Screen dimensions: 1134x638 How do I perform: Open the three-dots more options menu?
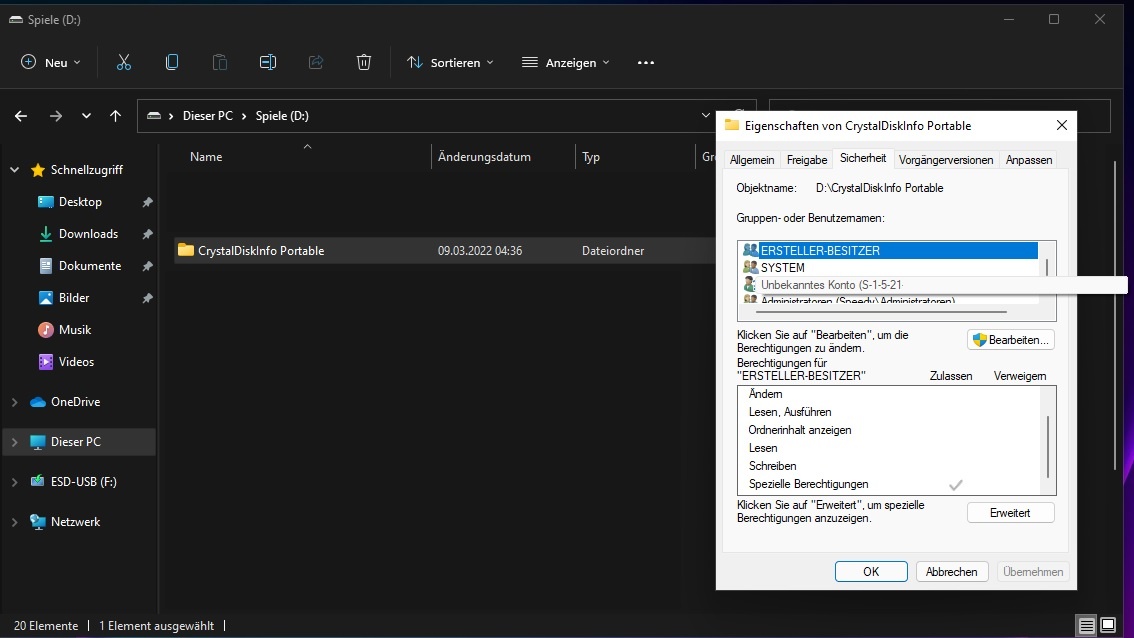(x=646, y=63)
